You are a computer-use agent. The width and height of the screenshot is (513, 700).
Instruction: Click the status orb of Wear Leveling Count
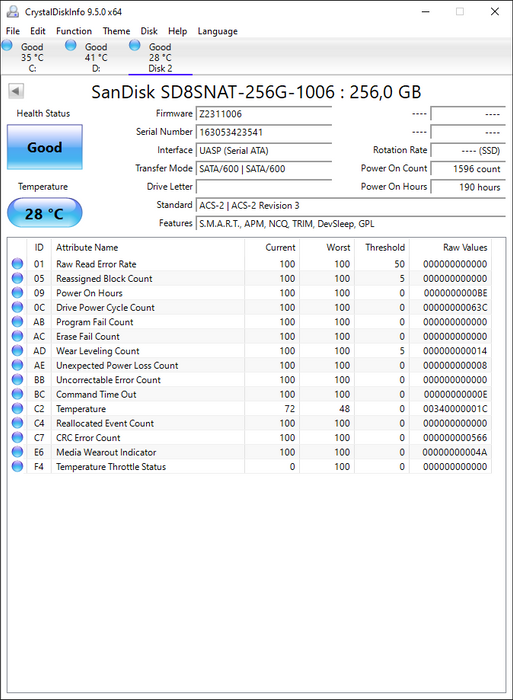click(x=17, y=350)
